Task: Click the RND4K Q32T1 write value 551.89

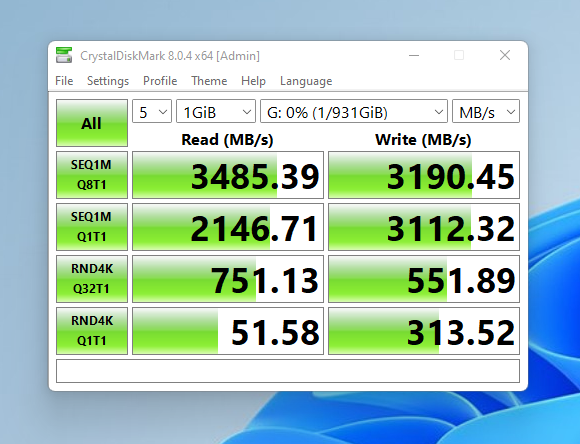Action: pos(424,279)
